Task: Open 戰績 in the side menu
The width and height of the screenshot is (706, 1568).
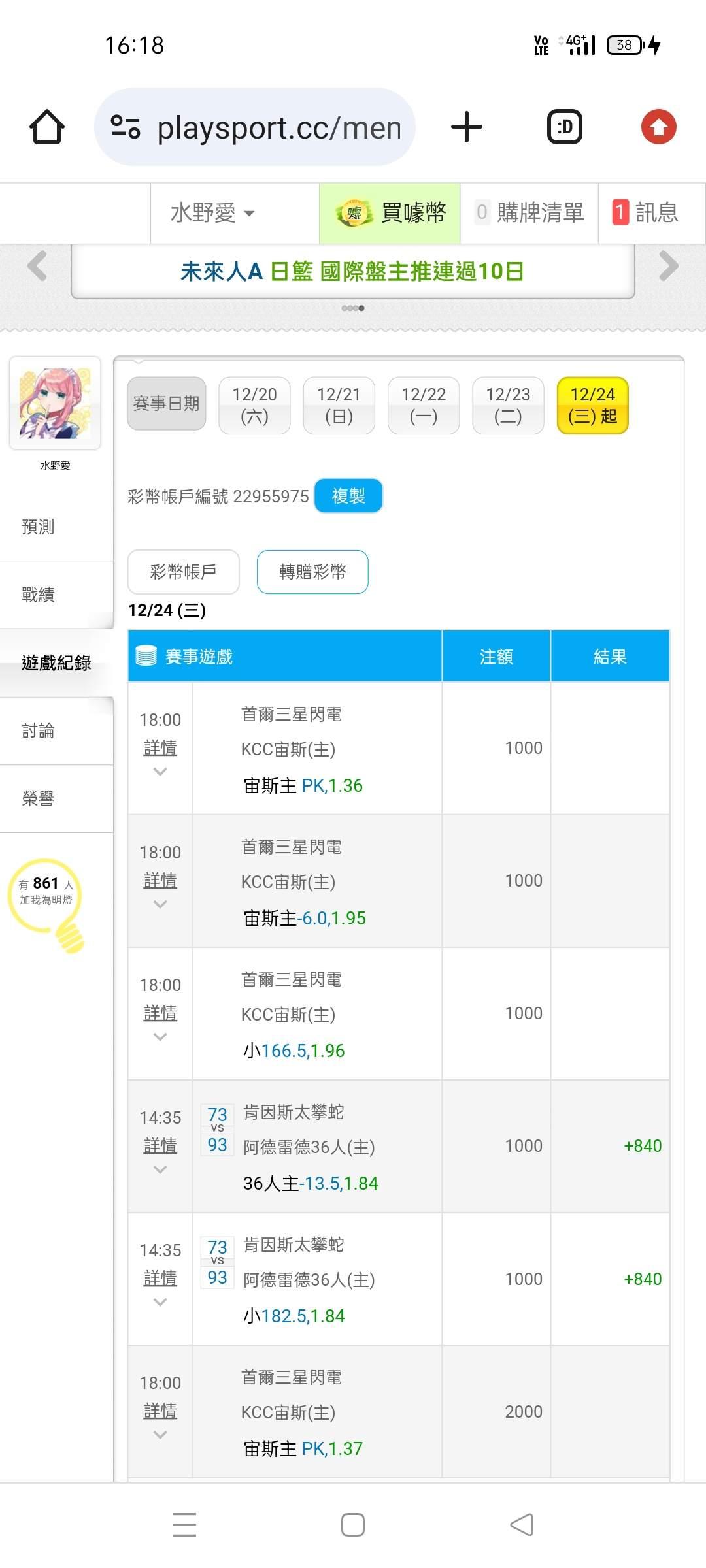Action: point(38,595)
